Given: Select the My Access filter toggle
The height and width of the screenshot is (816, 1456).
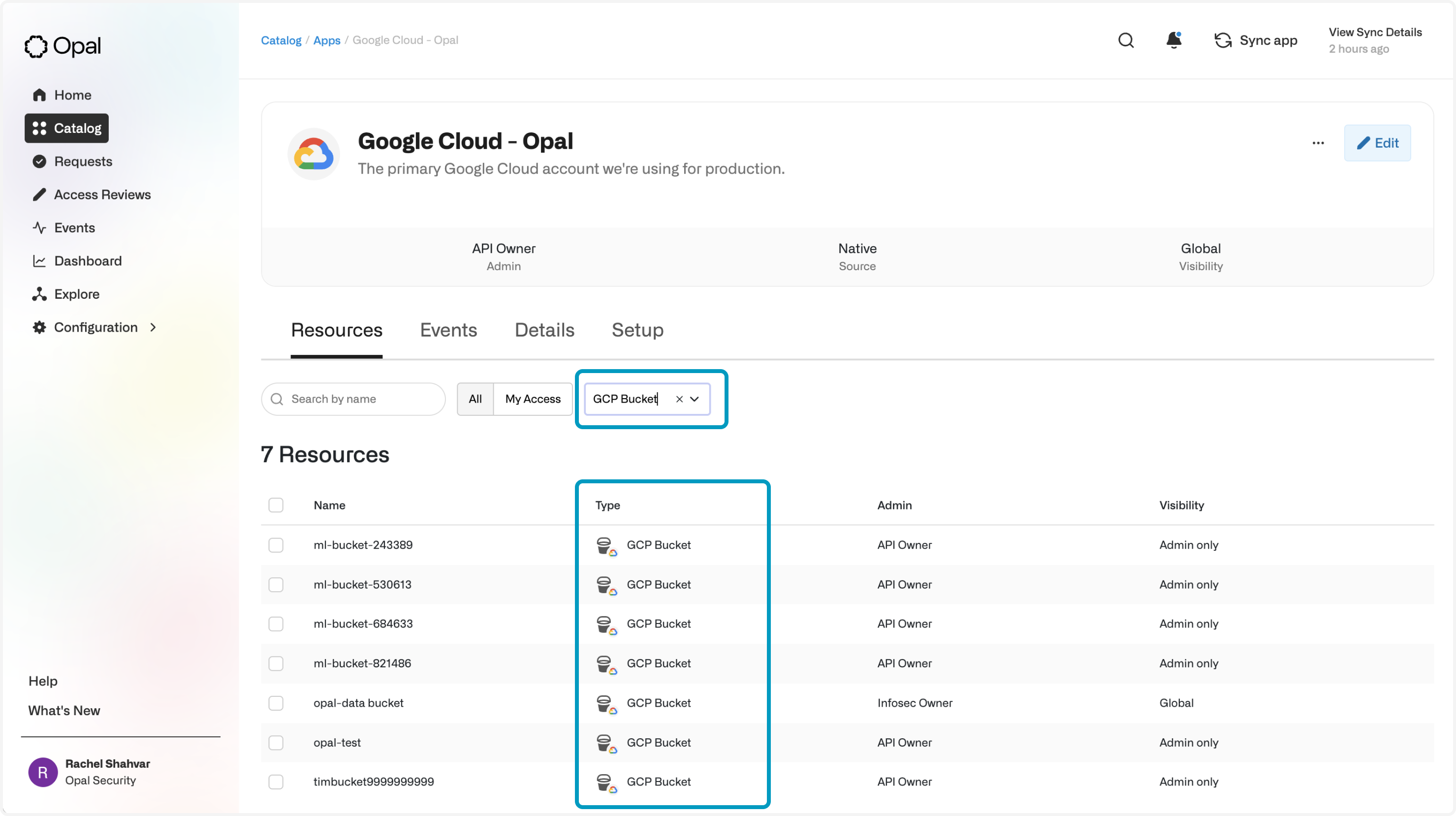Looking at the screenshot, I should point(533,399).
